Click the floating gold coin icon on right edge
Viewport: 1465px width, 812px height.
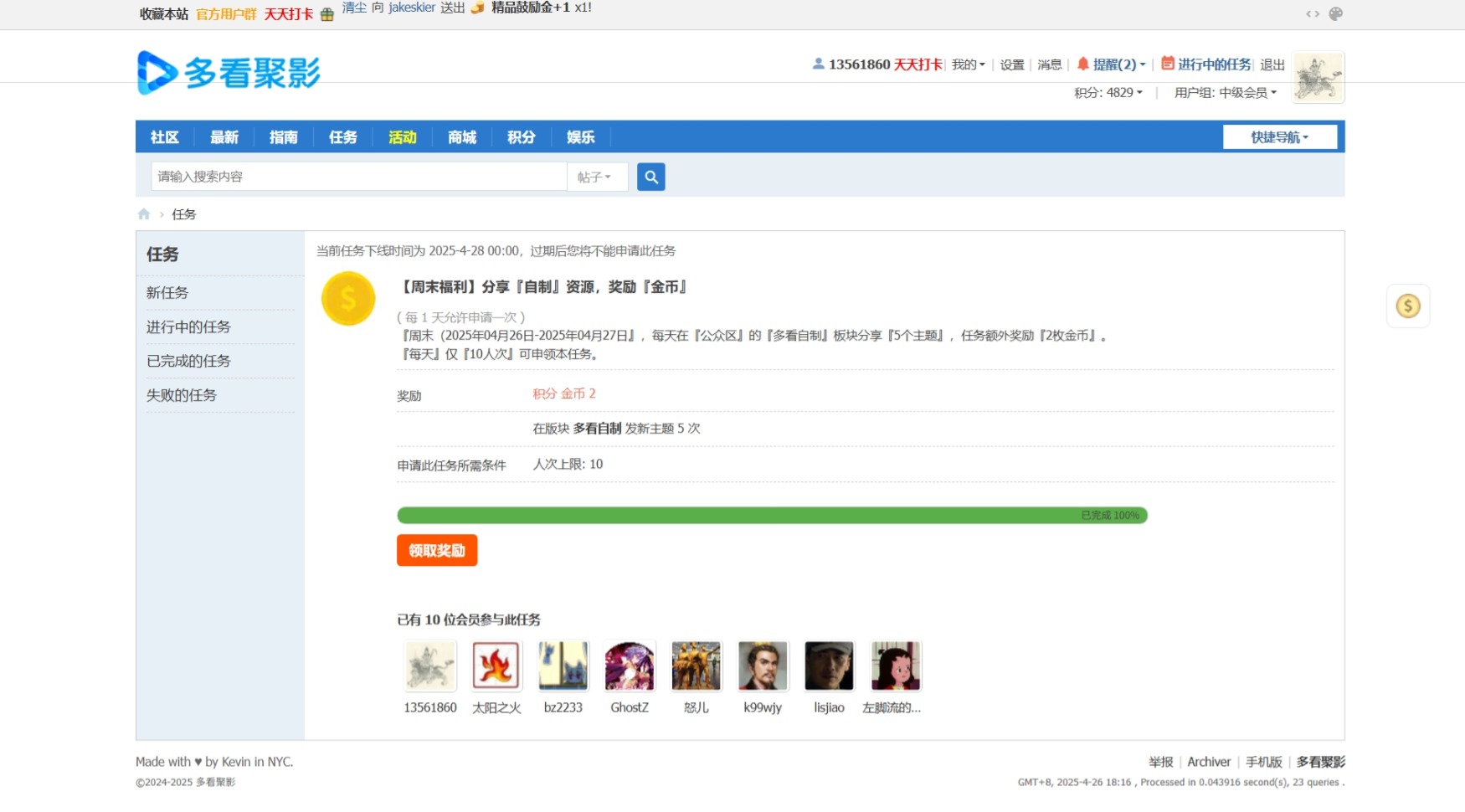(x=1409, y=306)
